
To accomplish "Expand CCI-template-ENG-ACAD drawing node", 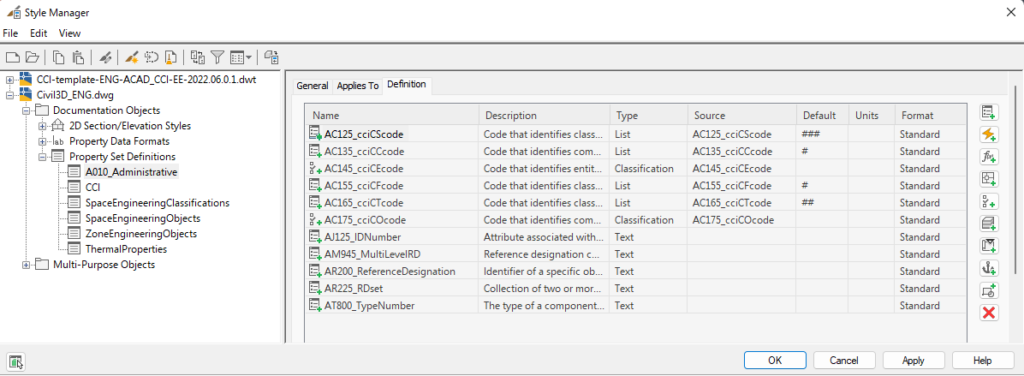I will [9, 80].
